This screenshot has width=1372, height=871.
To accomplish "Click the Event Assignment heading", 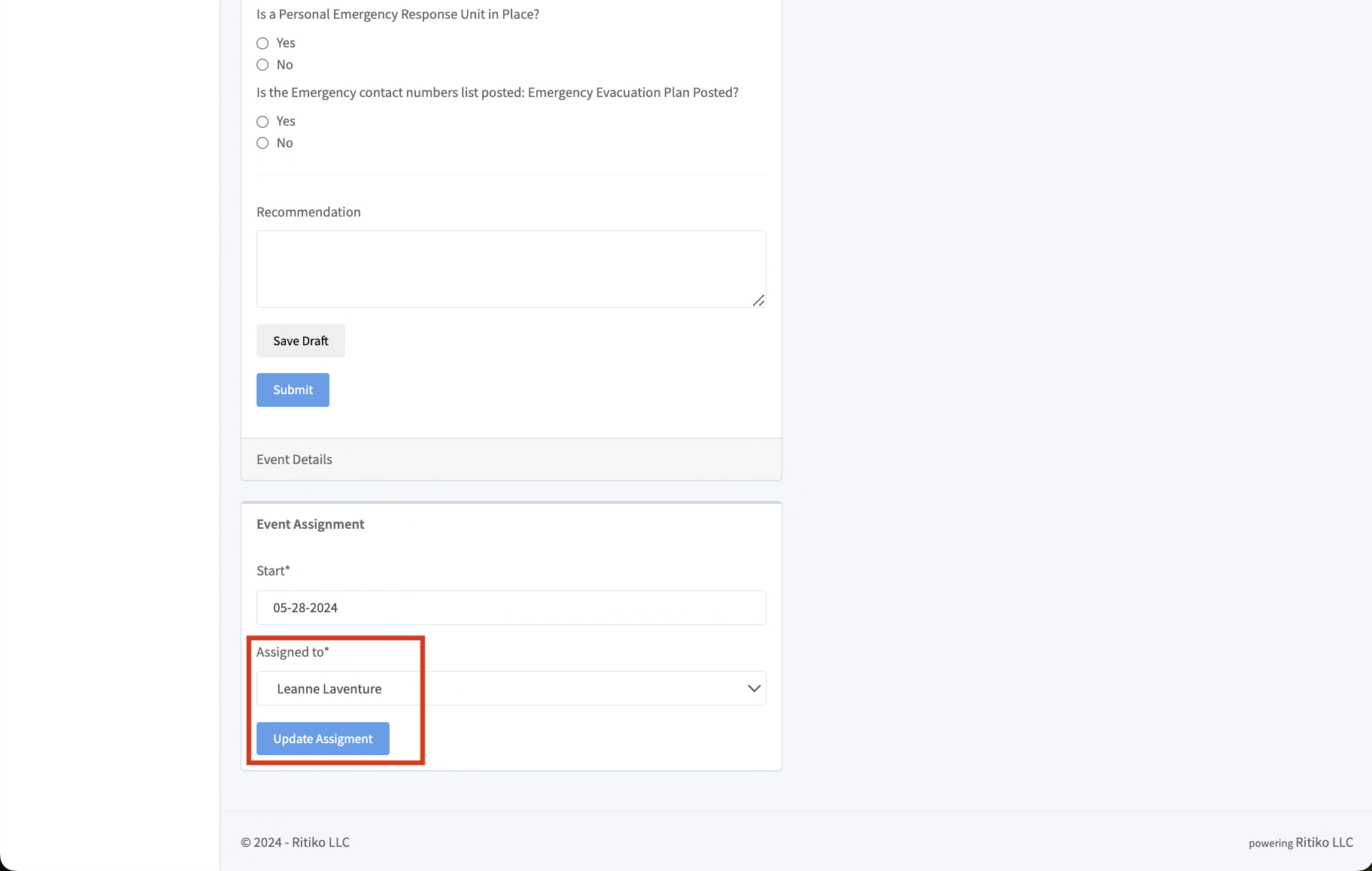I will pyautogui.click(x=310, y=524).
